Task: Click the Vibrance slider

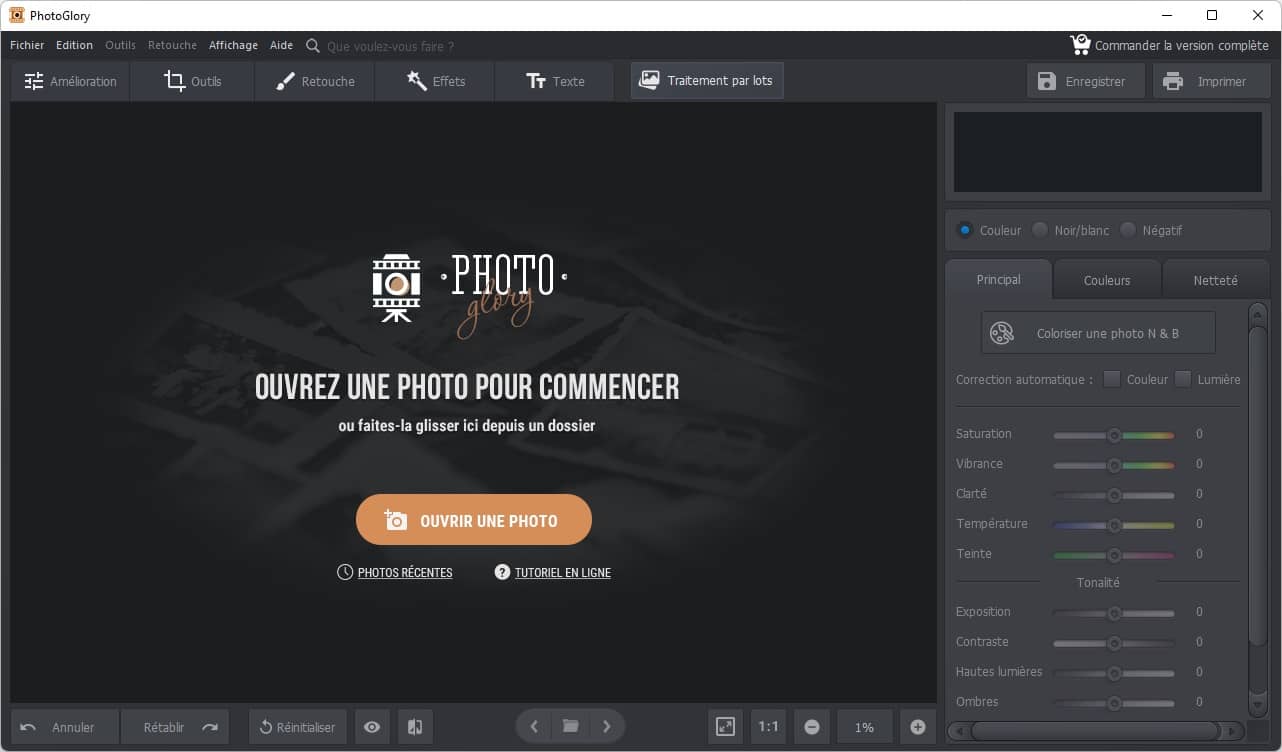Action: tap(1114, 465)
